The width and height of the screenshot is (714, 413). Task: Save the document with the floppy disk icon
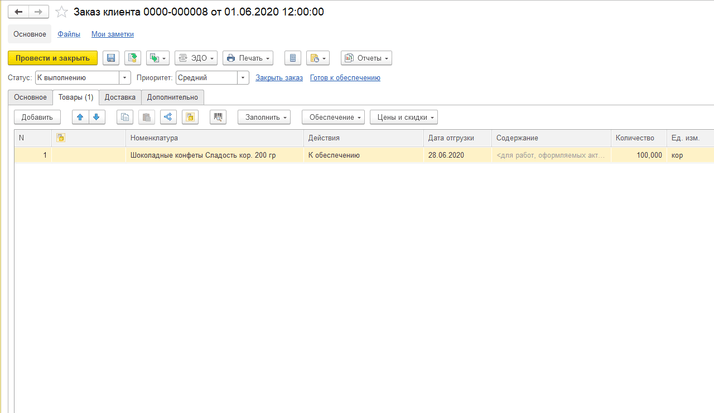pos(111,58)
